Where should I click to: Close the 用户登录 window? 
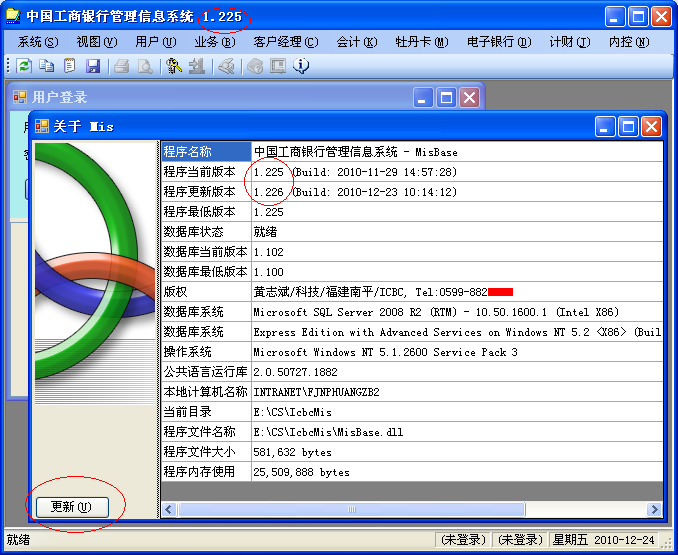(469, 97)
